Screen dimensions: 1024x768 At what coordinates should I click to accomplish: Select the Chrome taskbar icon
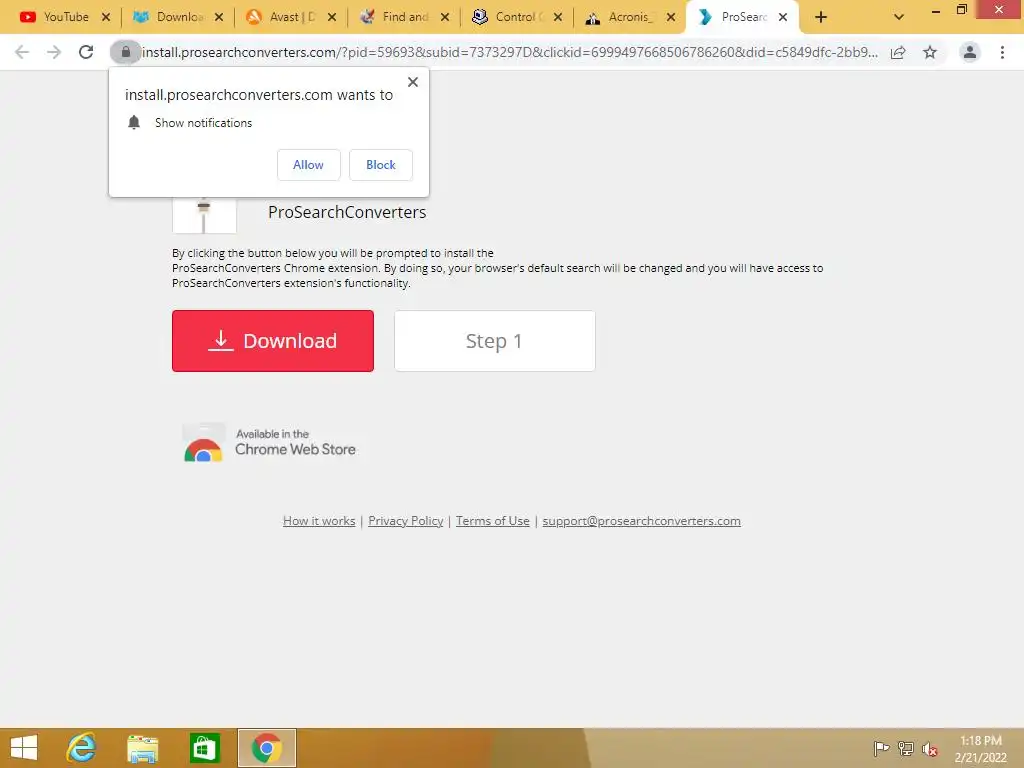[x=266, y=748]
